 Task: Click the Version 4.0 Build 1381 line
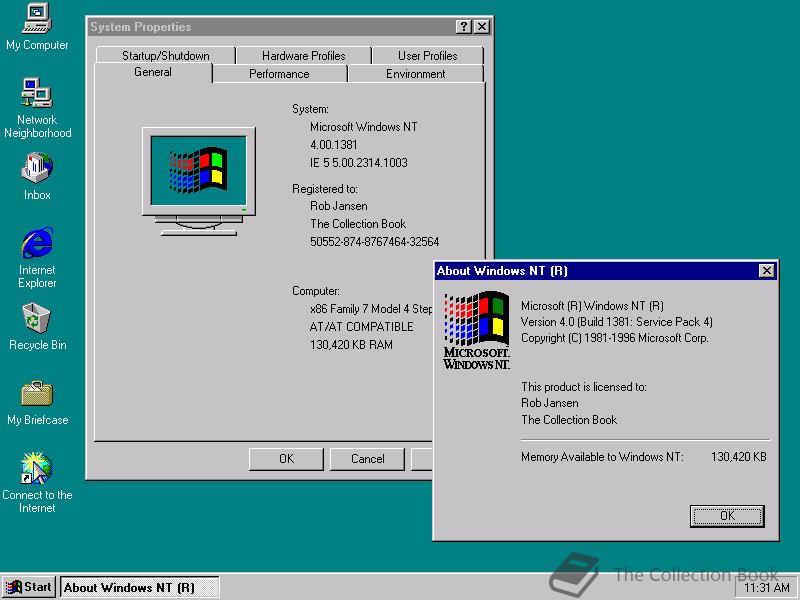(x=616, y=322)
